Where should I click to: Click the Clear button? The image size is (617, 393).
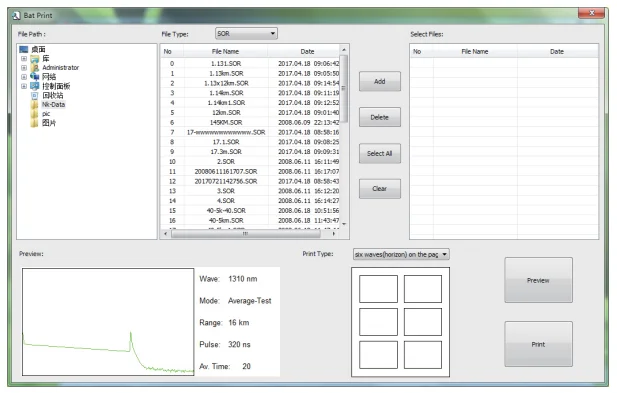coord(380,189)
